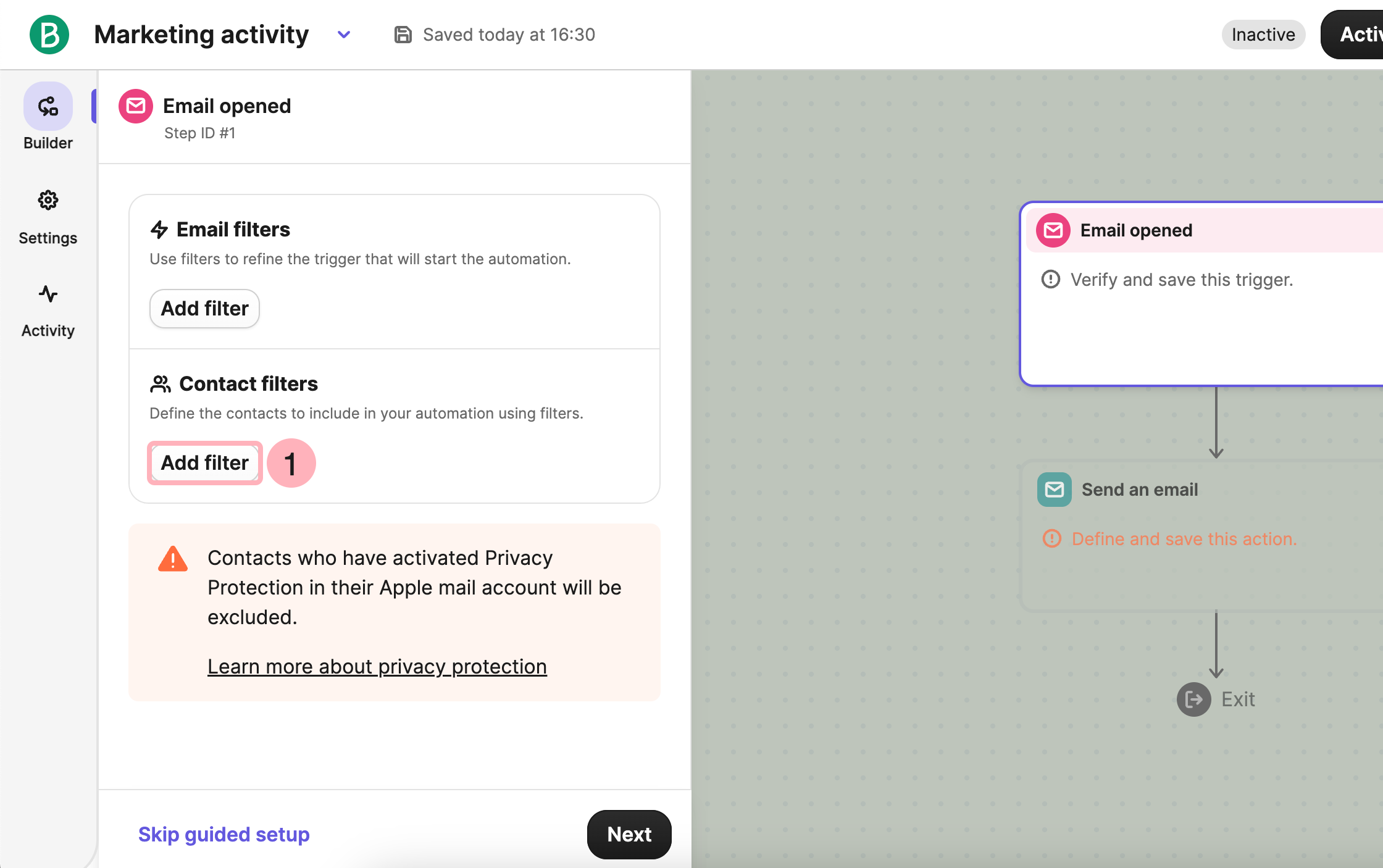Click 'Define and save this action.' text
The width and height of the screenshot is (1383, 868).
point(1184,539)
